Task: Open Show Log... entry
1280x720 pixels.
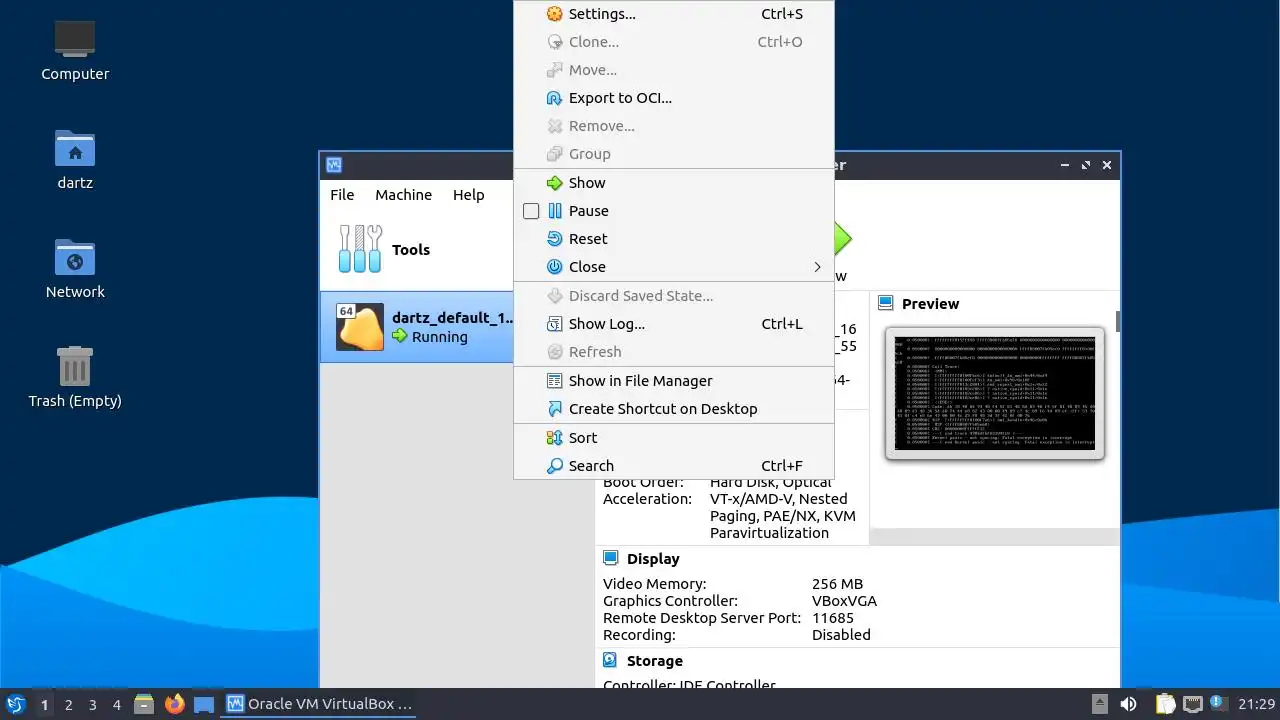Action: coord(673,324)
